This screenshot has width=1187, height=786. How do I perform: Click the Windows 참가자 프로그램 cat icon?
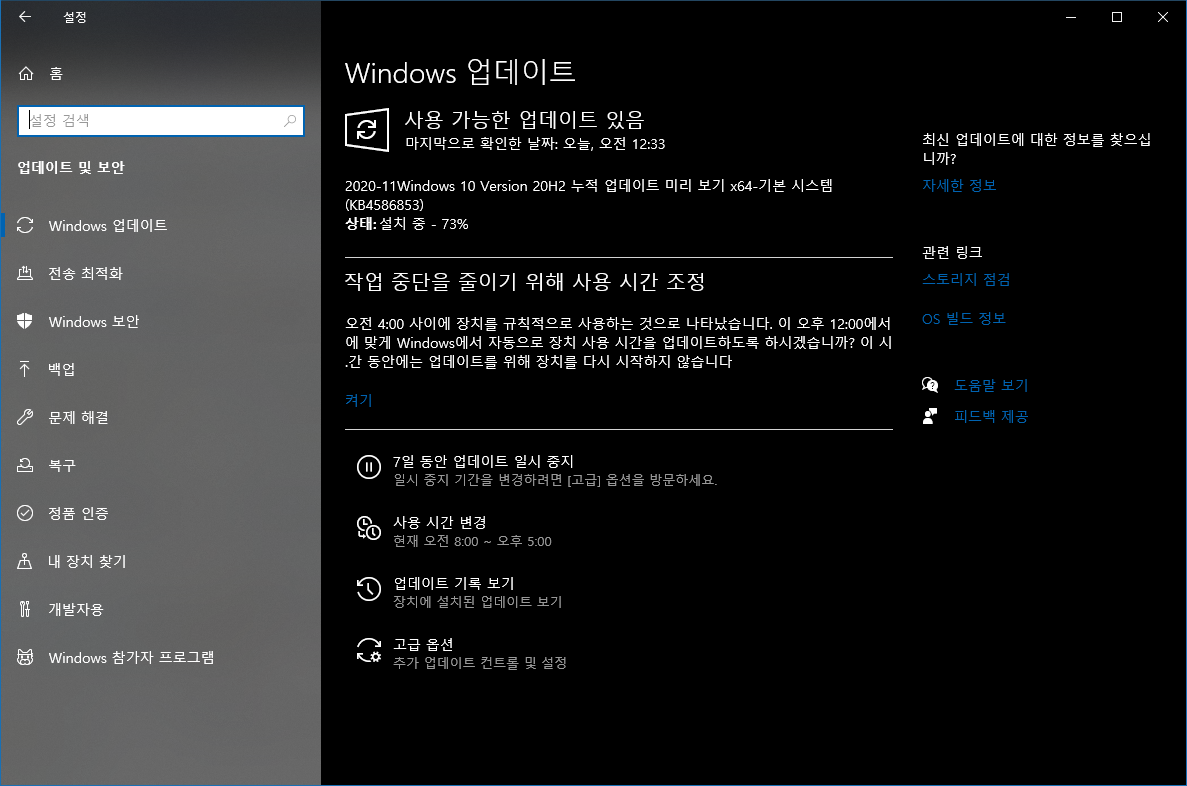(25, 657)
